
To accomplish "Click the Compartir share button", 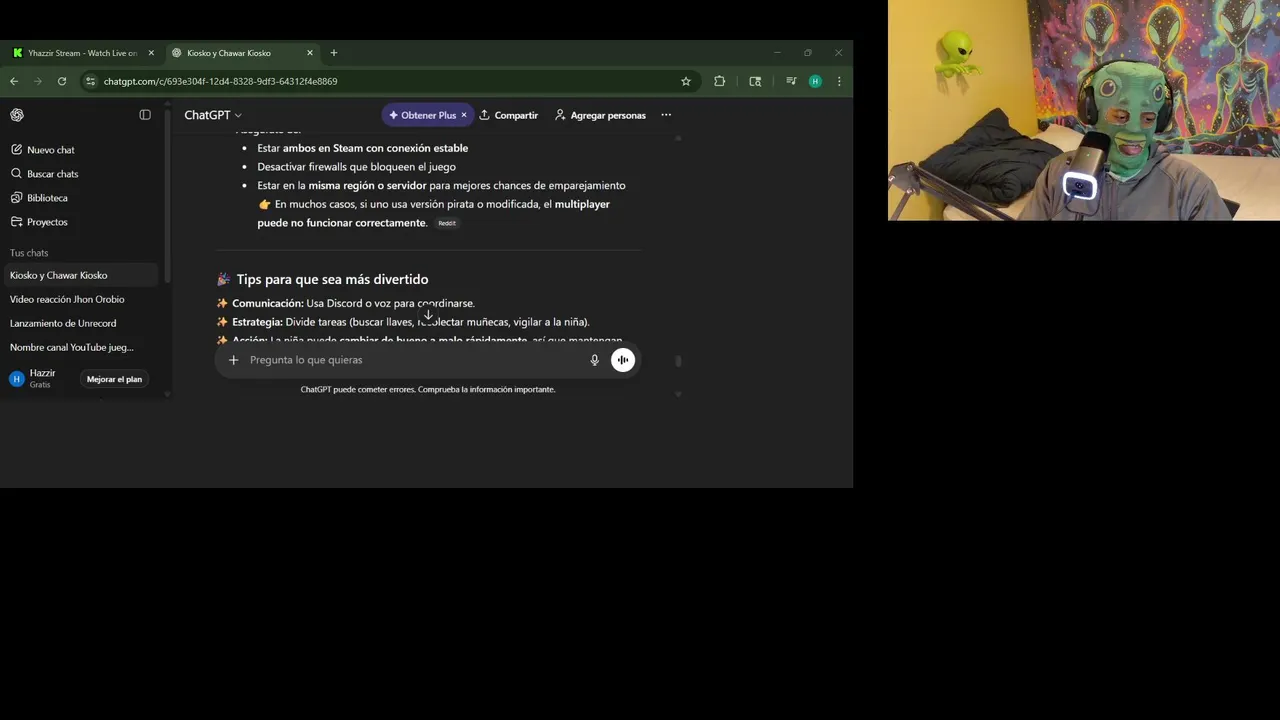I will (x=508, y=115).
